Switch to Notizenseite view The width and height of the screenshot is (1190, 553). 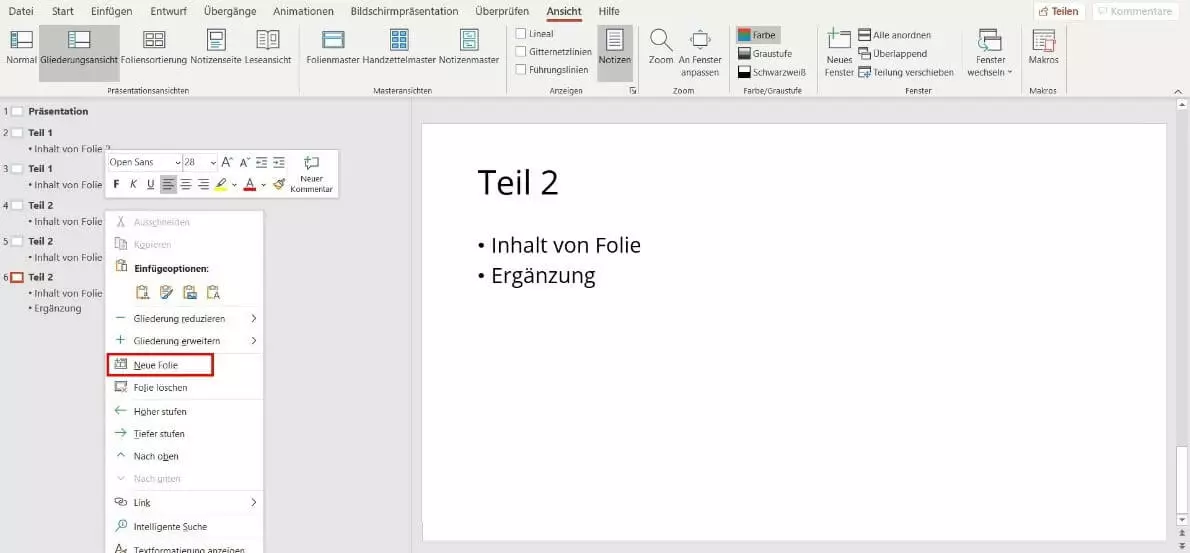(216, 47)
